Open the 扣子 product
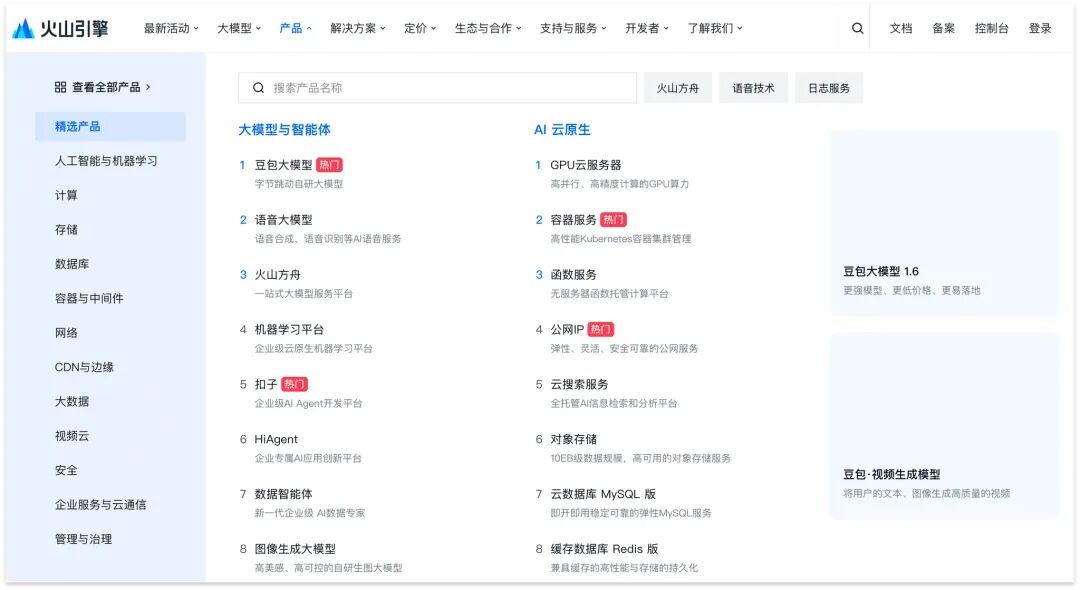This screenshot has width=1080, height=590. tap(266, 384)
